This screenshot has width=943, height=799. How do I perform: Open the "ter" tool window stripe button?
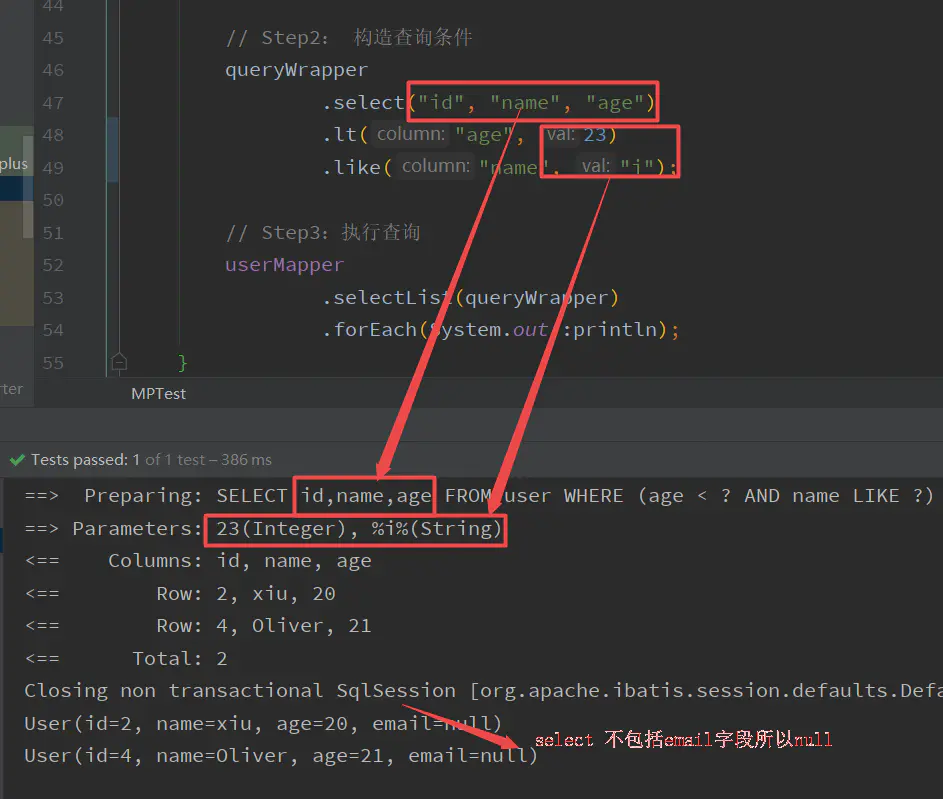[x=10, y=390]
